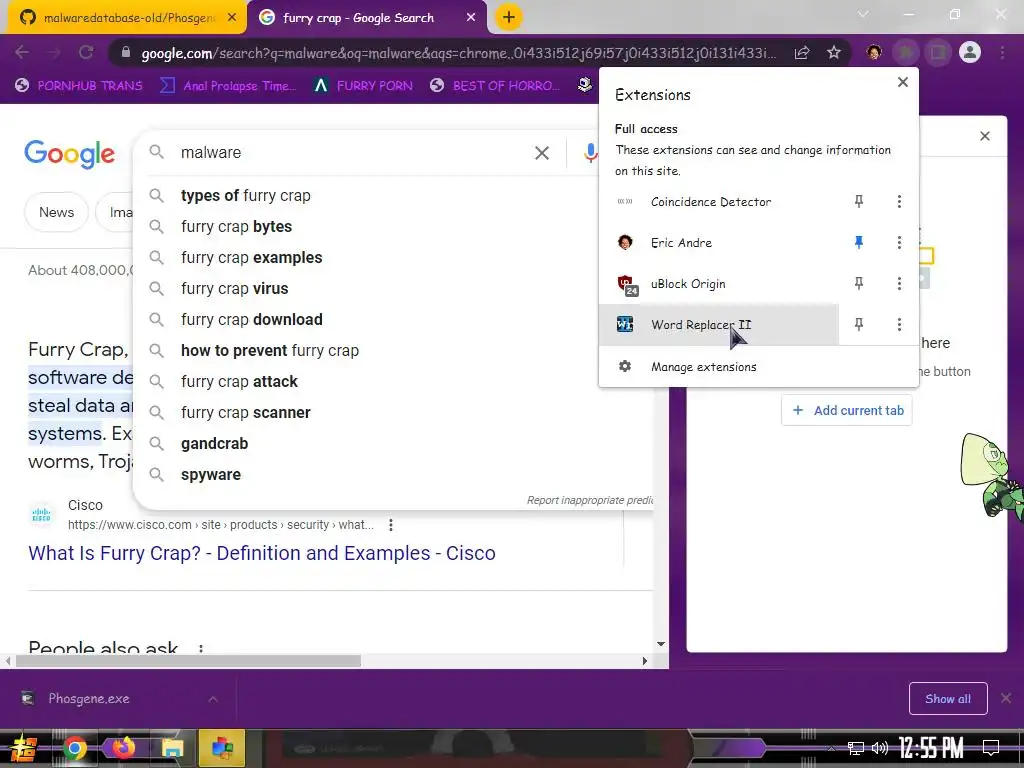The height and width of the screenshot is (768, 1024).
Task: Click the horizontal page scrollbar
Action: 188,661
